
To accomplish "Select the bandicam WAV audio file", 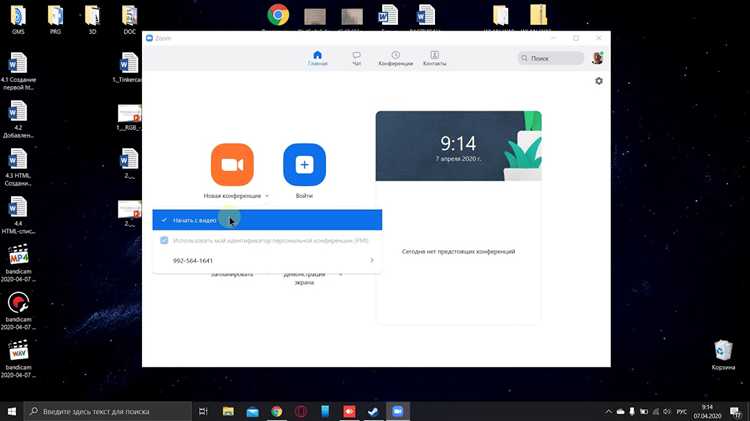I will (18, 359).
